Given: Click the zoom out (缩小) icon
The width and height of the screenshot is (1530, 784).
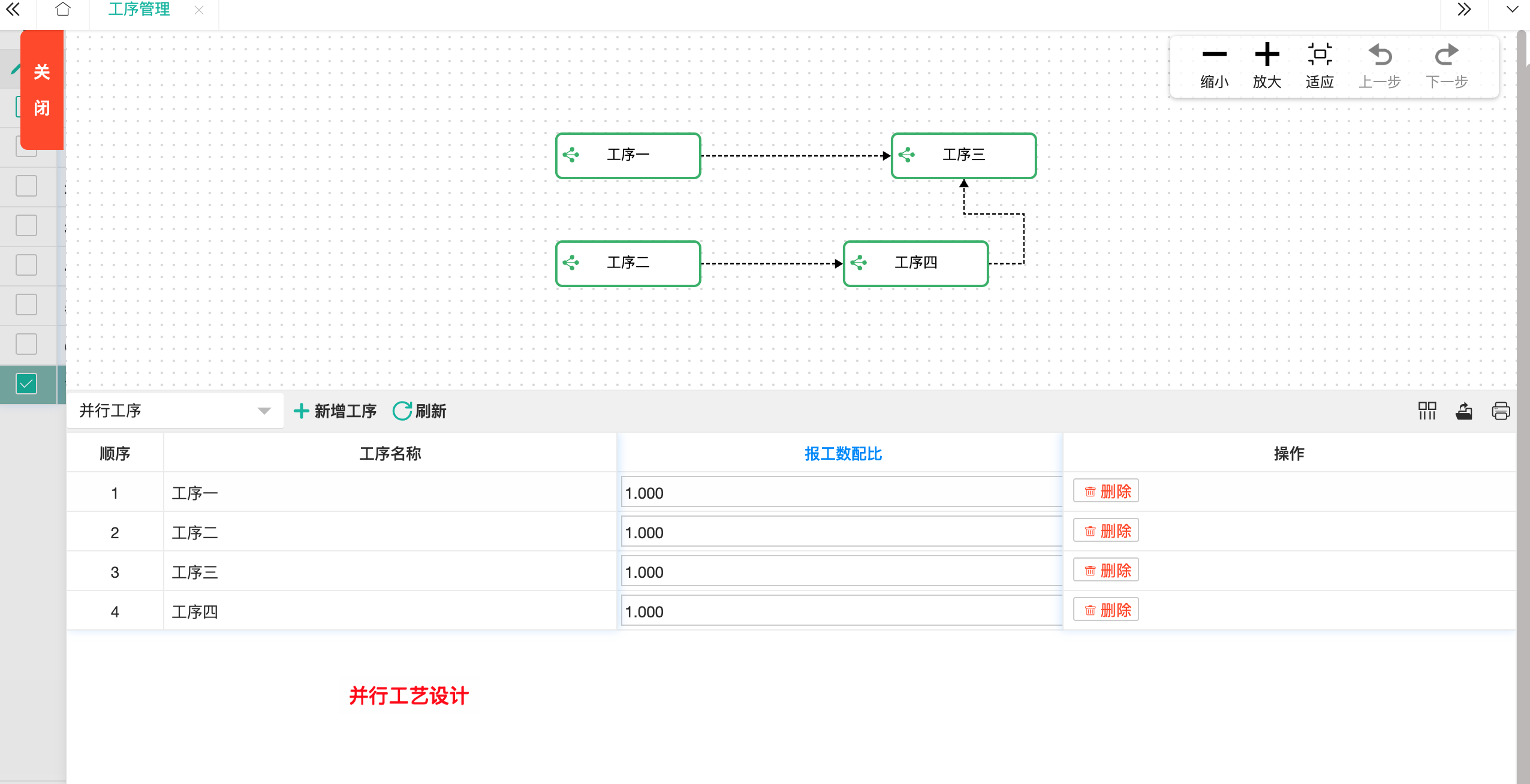Looking at the screenshot, I should (1214, 55).
